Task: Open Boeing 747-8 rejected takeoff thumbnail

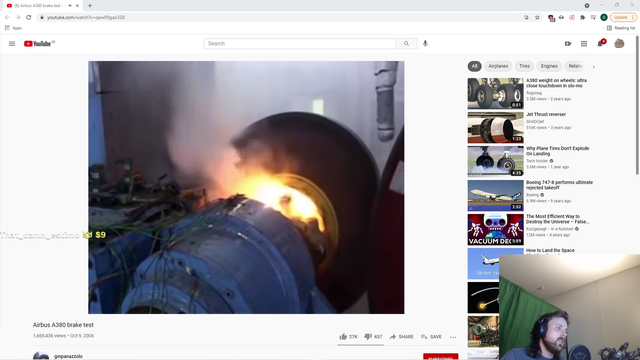Action: click(x=496, y=196)
